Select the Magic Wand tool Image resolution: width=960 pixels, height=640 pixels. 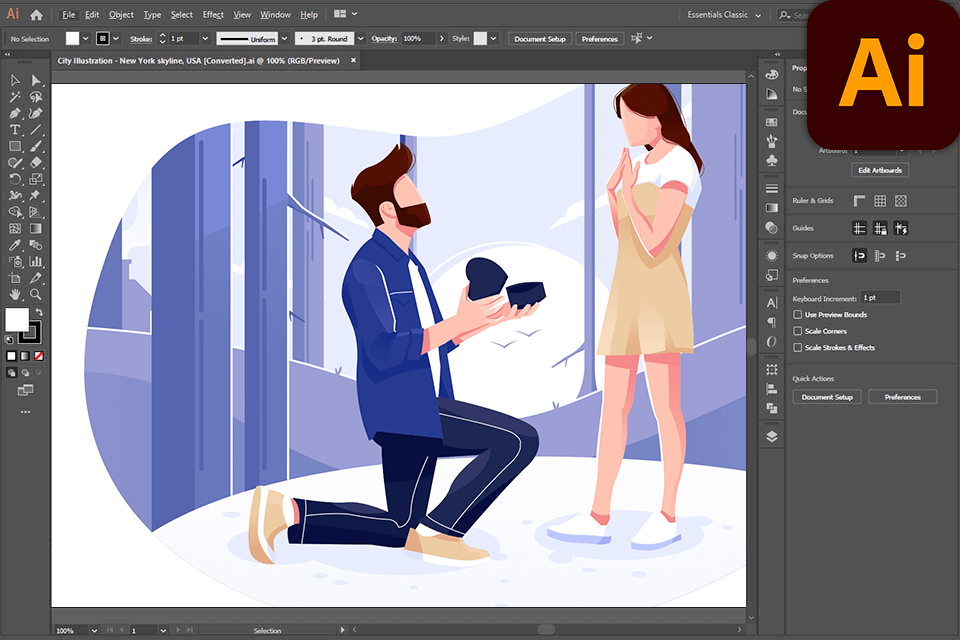pyautogui.click(x=15, y=97)
